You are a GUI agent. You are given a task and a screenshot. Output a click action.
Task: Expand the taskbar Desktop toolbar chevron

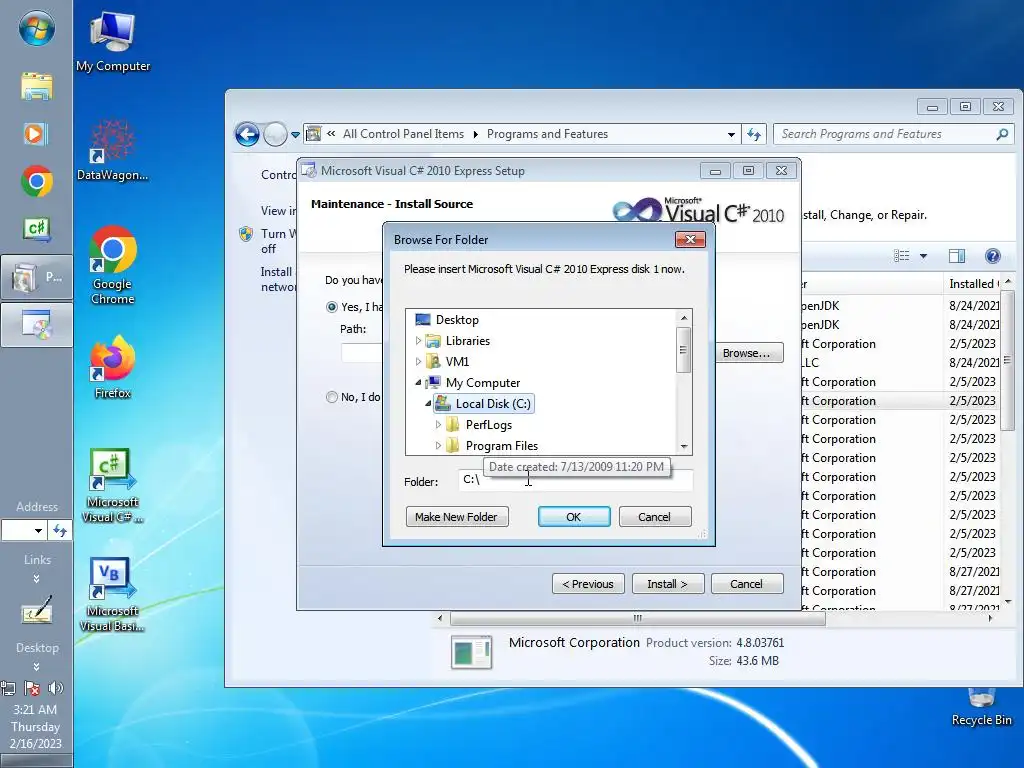coord(36,667)
